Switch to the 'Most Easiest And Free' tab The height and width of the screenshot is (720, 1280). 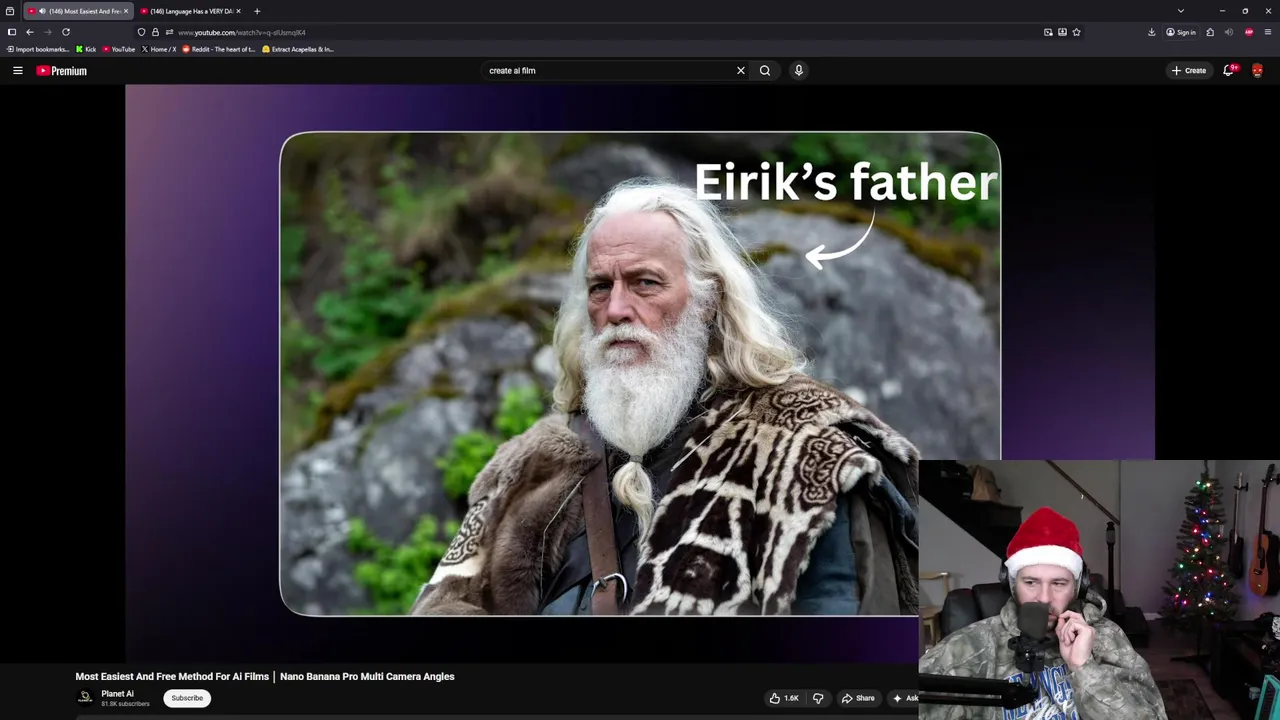tap(78, 11)
